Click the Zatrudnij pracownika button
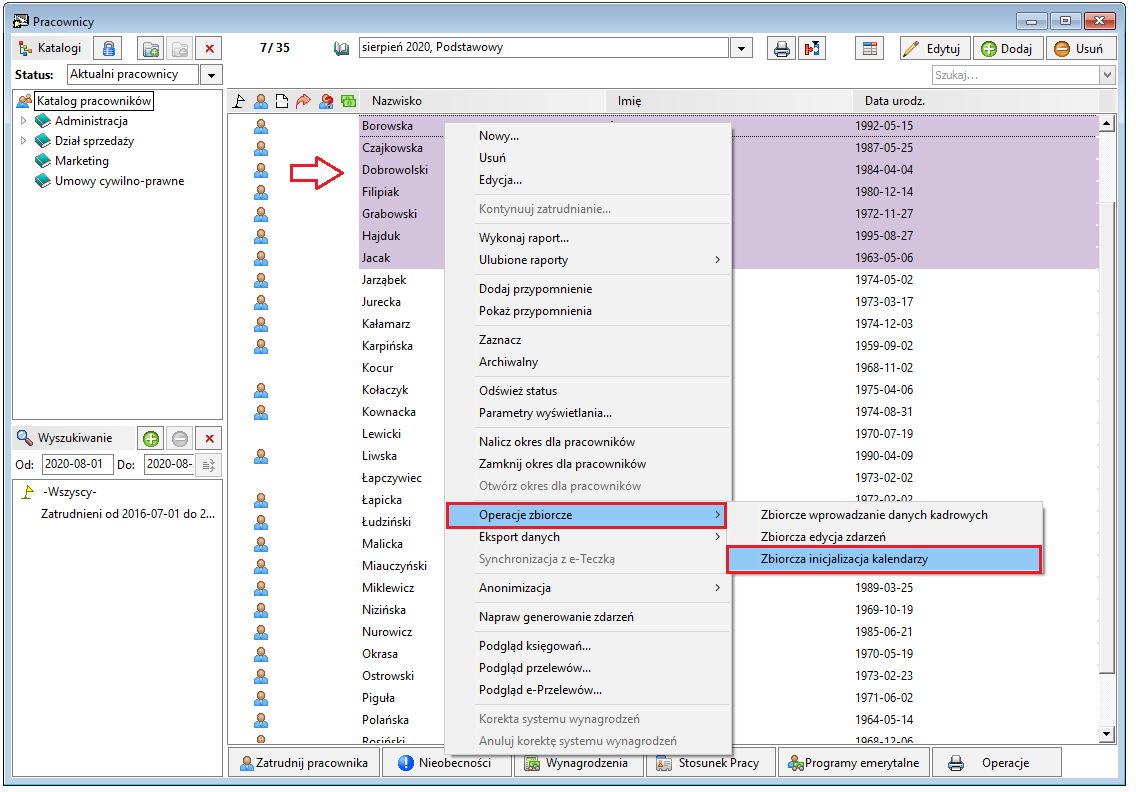This screenshot has width=1136, height=792. [304, 763]
